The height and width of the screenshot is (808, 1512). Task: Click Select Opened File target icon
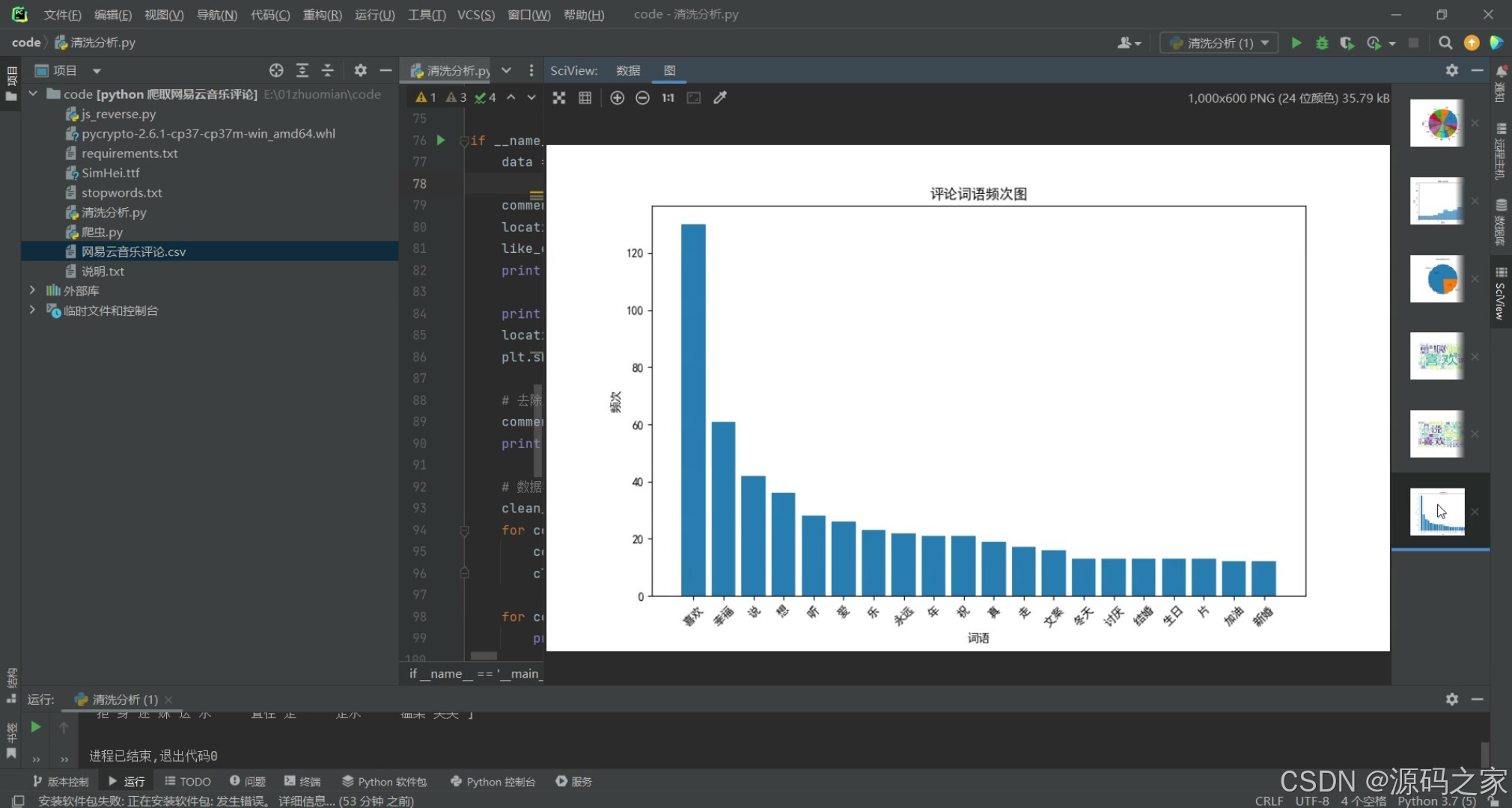(276, 70)
